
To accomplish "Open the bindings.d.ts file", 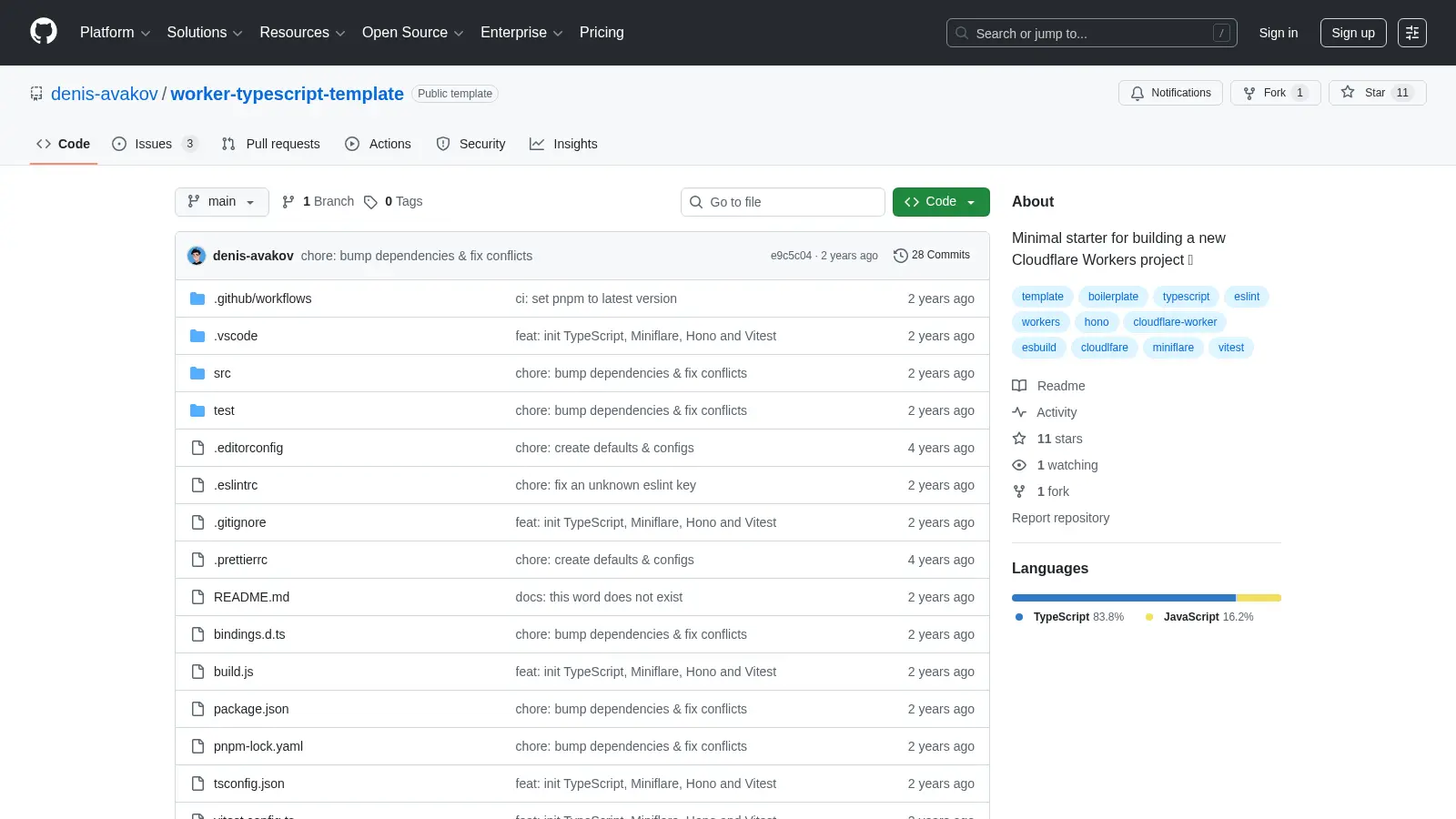I will coord(249,634).
